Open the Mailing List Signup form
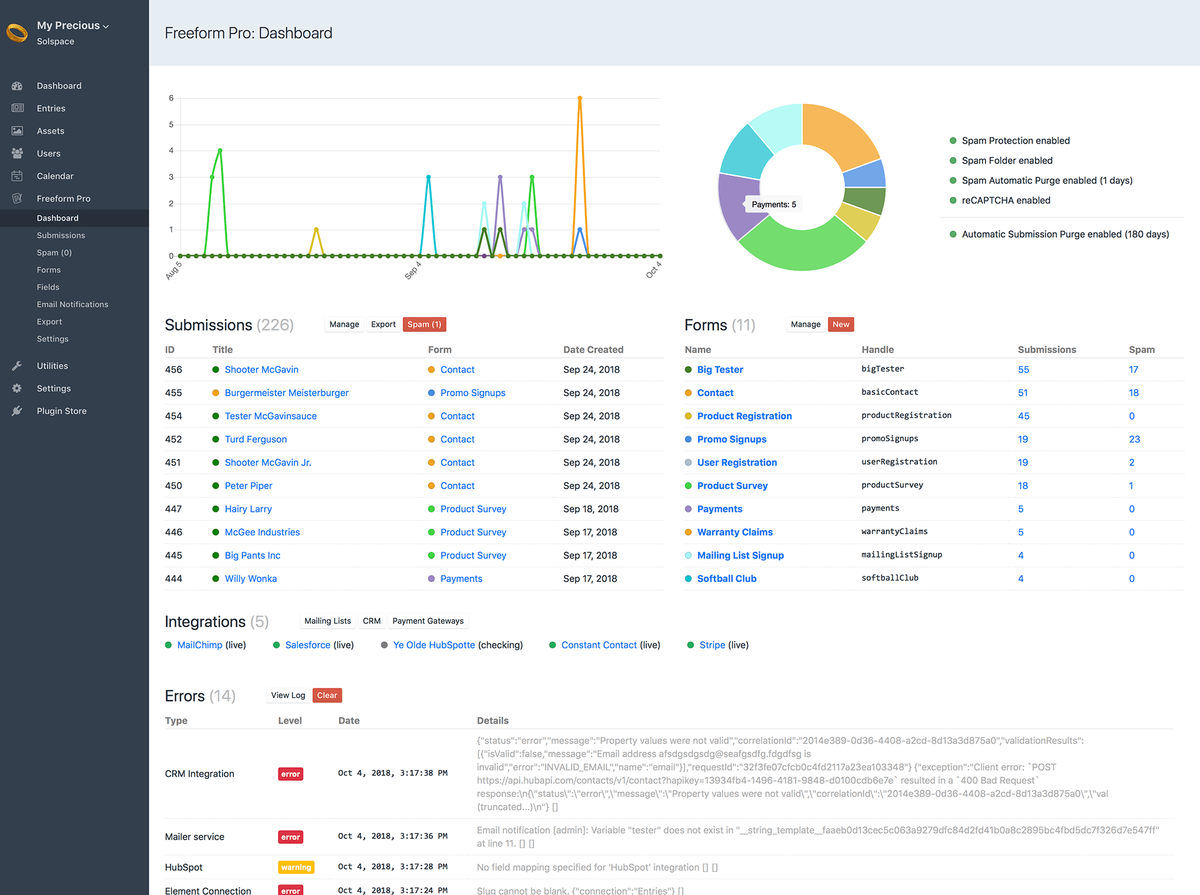The image size is (1200, 895). click(741, 555)
